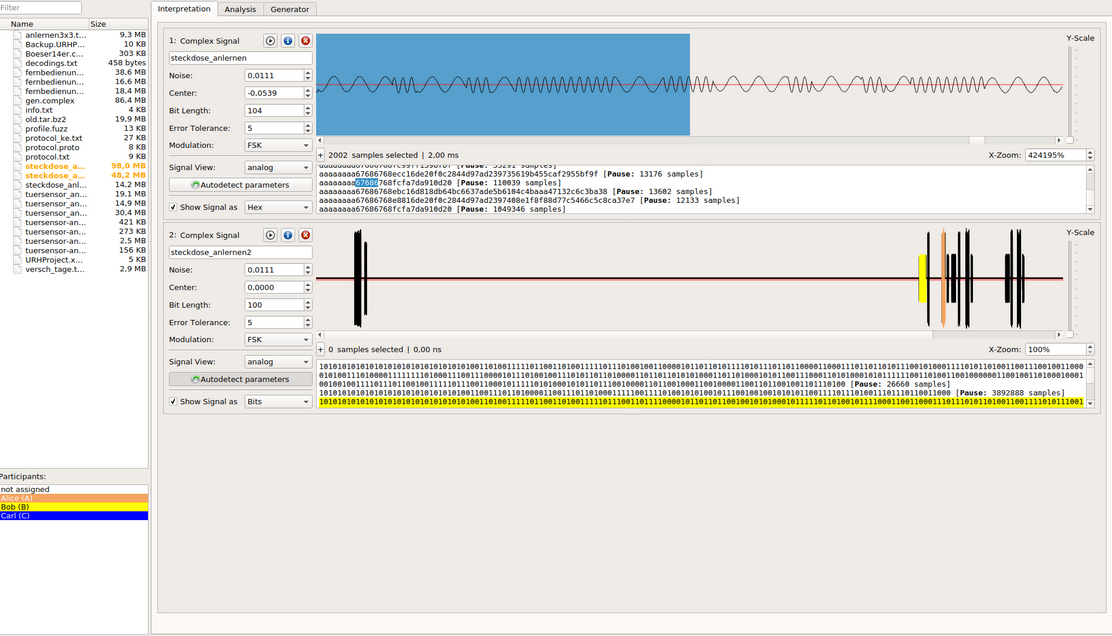This screenshot has height=636, width=1112.
Task: Click horizontal scrollbar under signal 1 waveform
Action: (689, 140)
